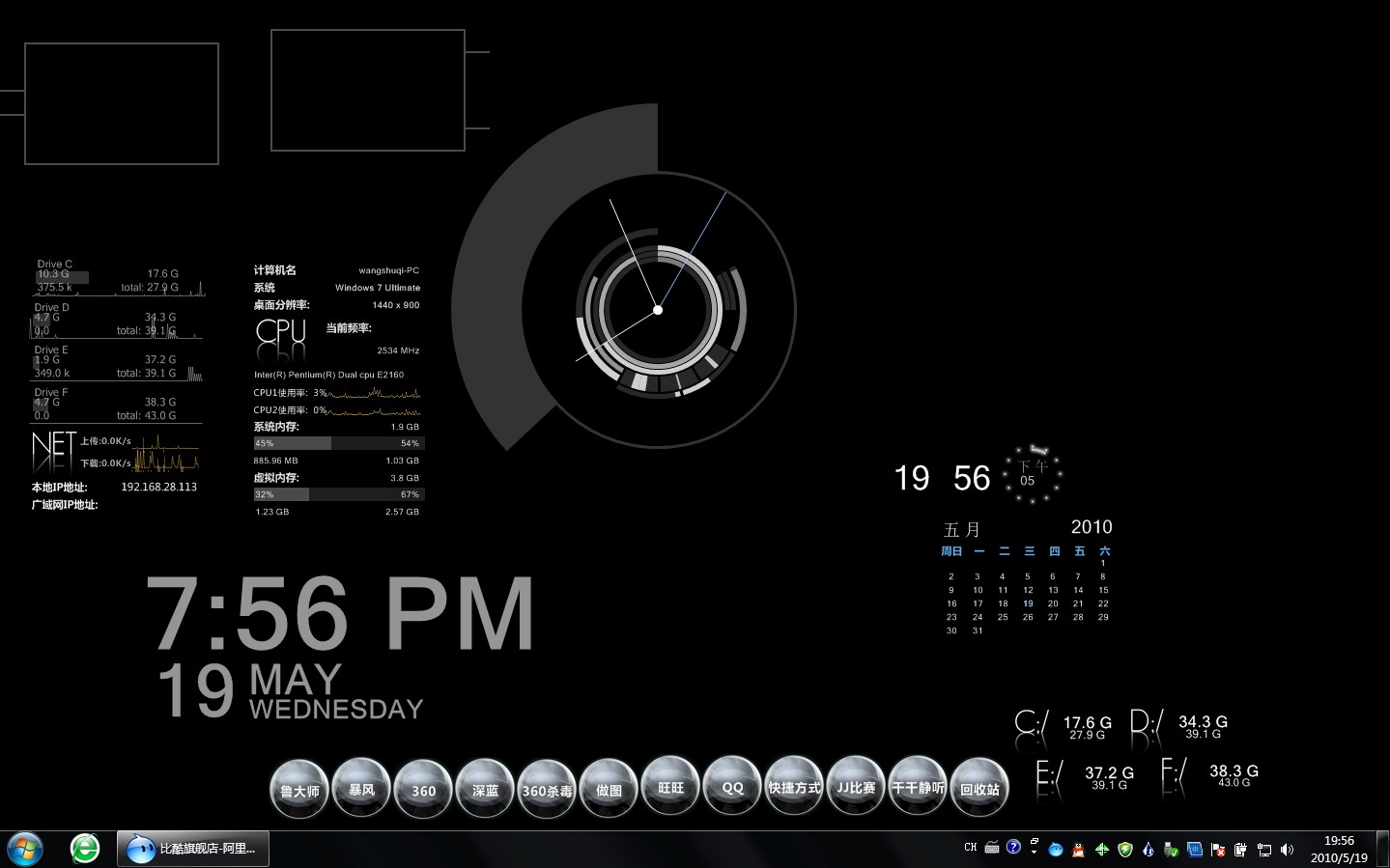Click the 五月 month label in the calendar

pos(962,529)
